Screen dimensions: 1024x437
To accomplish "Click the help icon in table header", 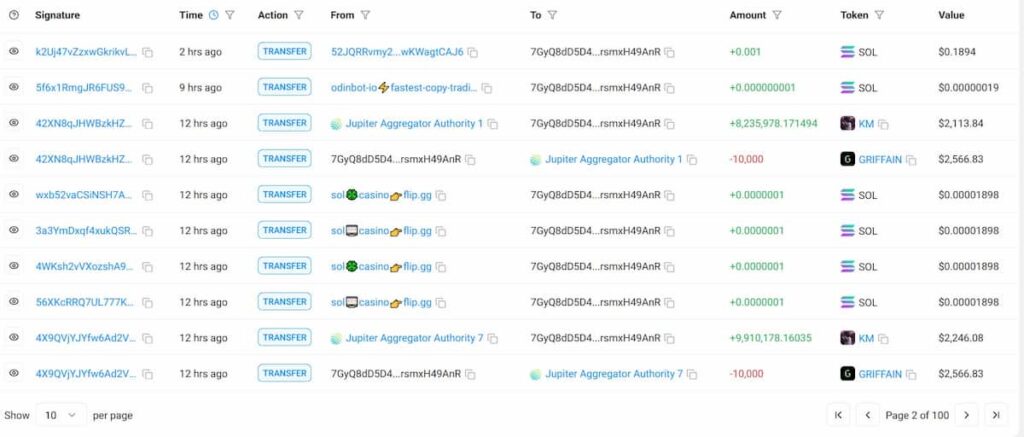I will click(x=14, y=15).
